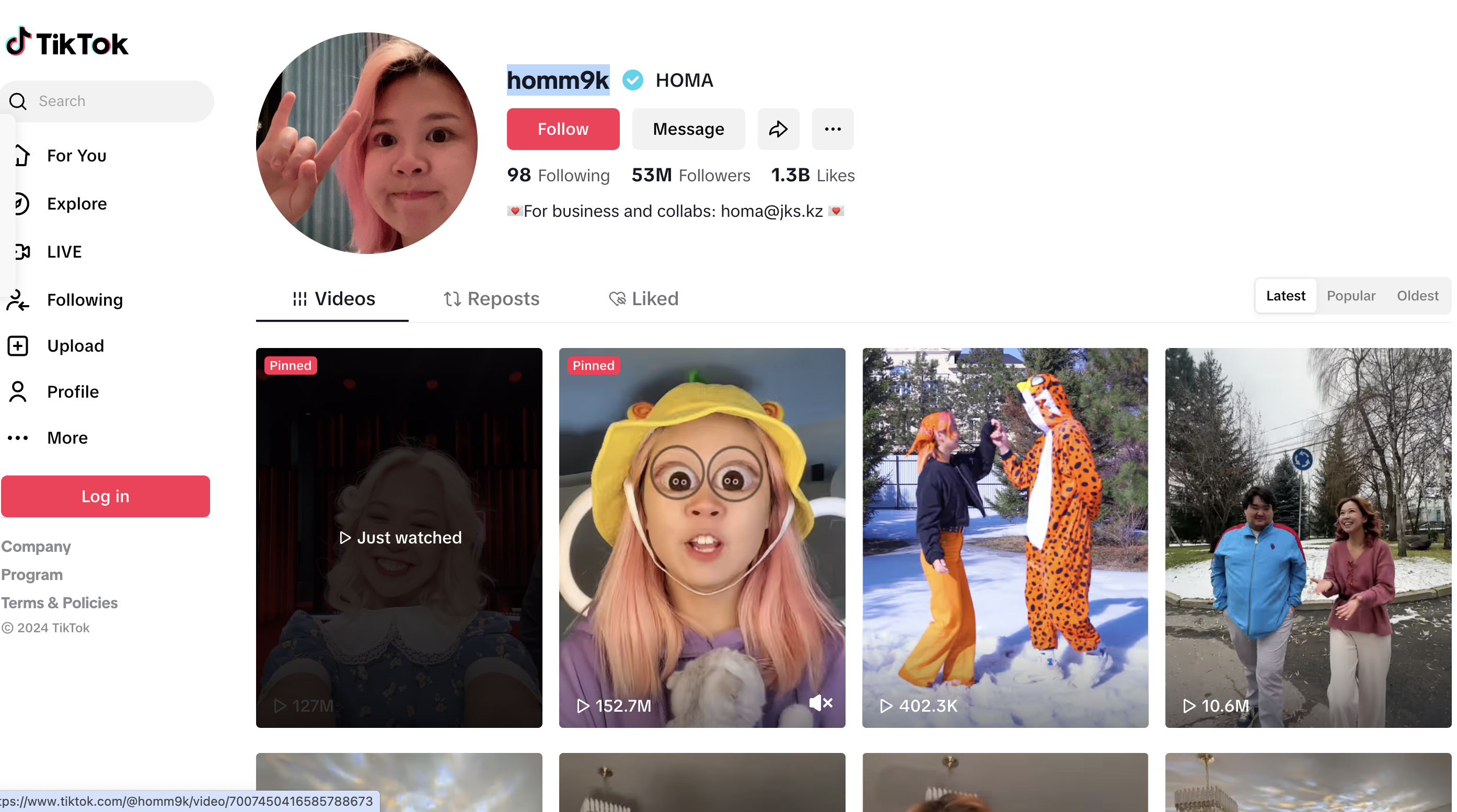Click the homm9k profile picture

coord(366,143)
